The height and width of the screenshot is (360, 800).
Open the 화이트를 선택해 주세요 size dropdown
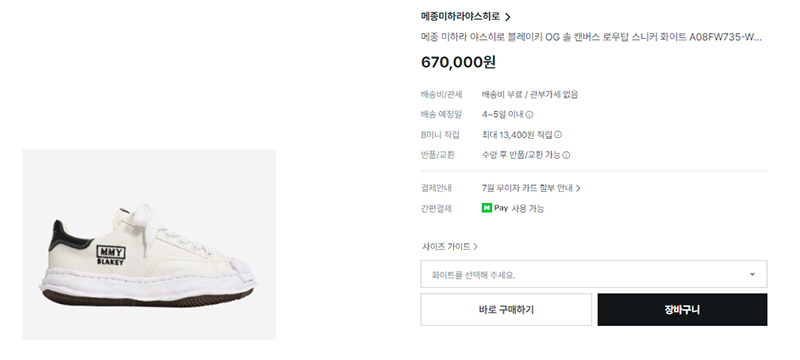click(593, 274)
